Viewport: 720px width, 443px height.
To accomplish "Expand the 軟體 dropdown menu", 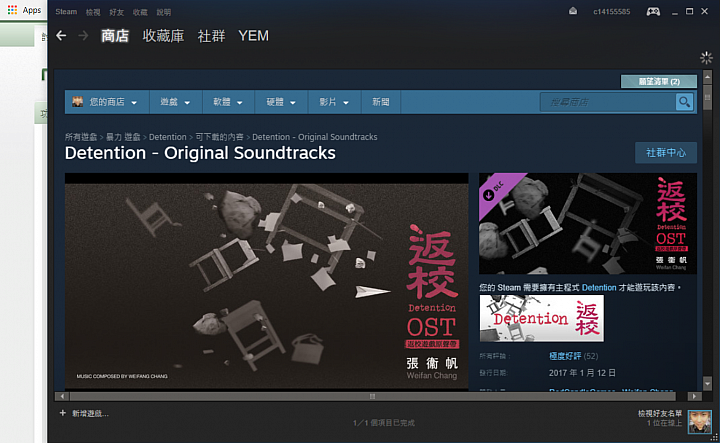I will tap(228, 102).
